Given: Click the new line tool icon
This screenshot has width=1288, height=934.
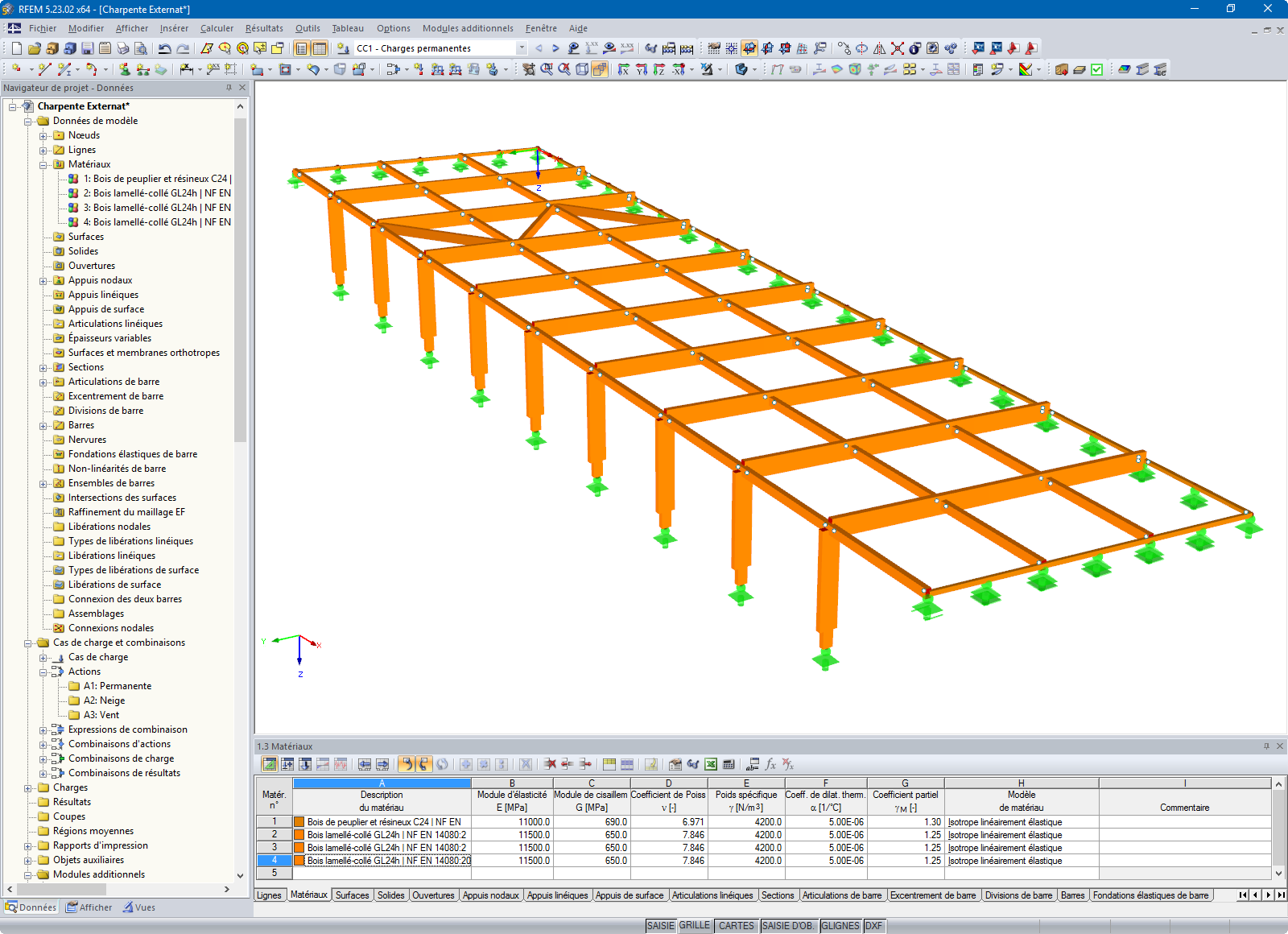Looking at the screenshot, I should pos(44,70).
